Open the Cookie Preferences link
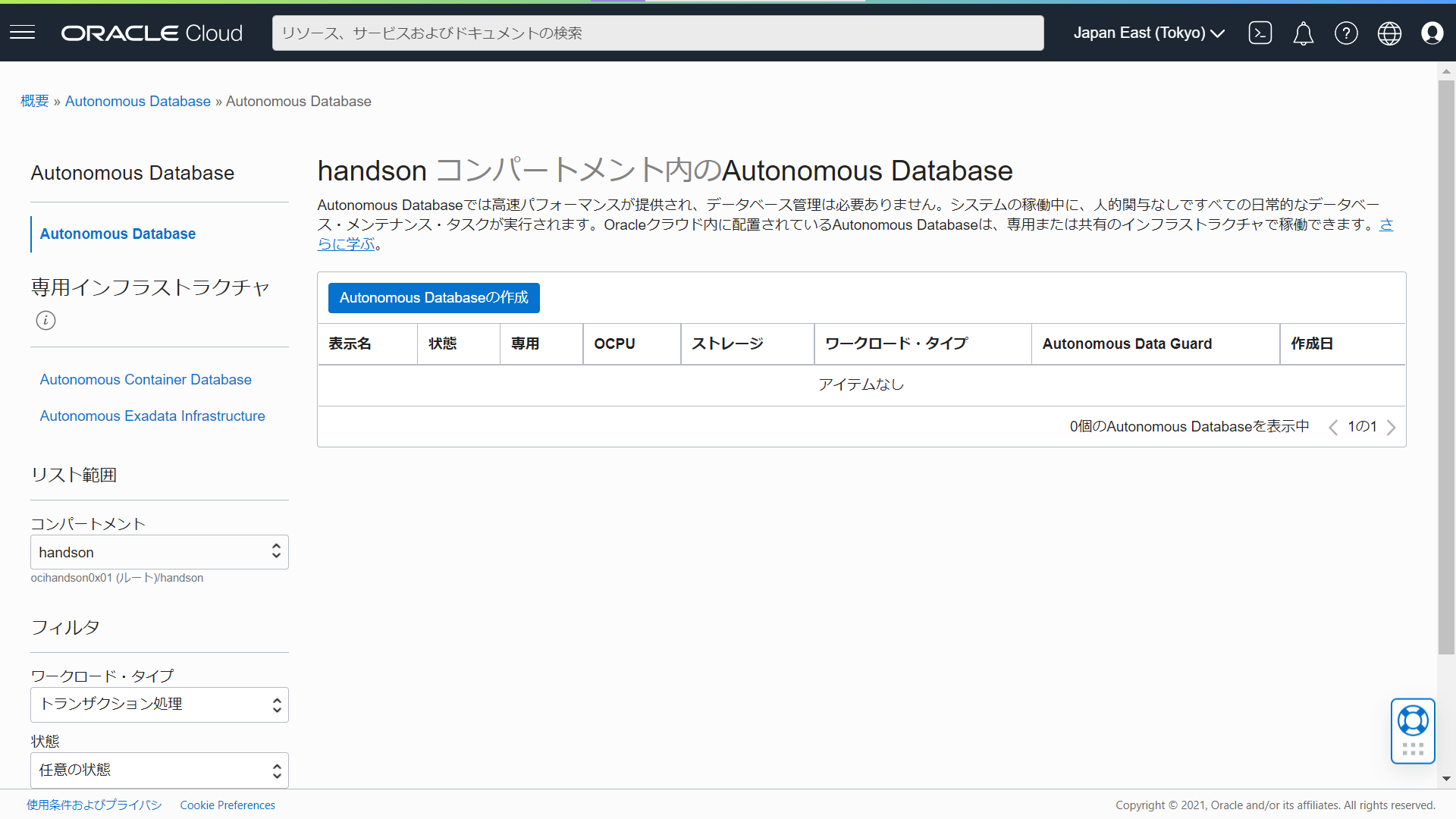 click(x=227, y=805)
